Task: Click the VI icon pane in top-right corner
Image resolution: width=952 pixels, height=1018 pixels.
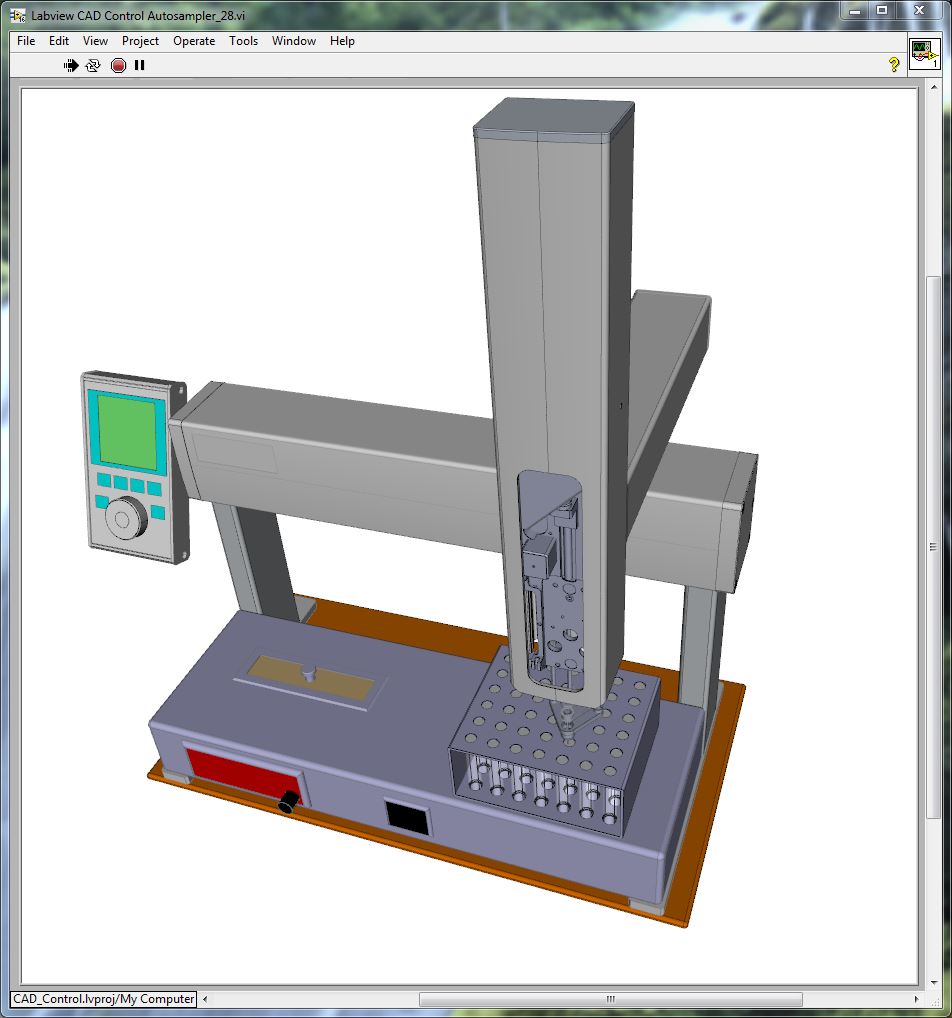Action: pyautogui.click(x=924, y=55)
